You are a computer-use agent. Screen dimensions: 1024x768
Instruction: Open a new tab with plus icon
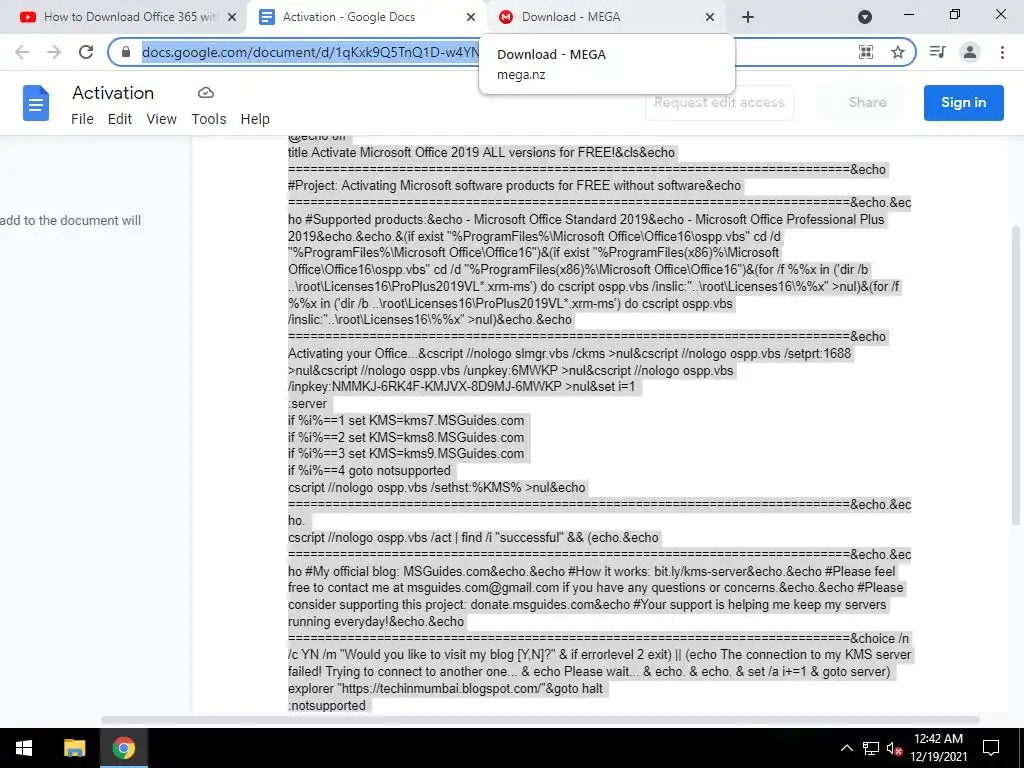coord(748,17)
